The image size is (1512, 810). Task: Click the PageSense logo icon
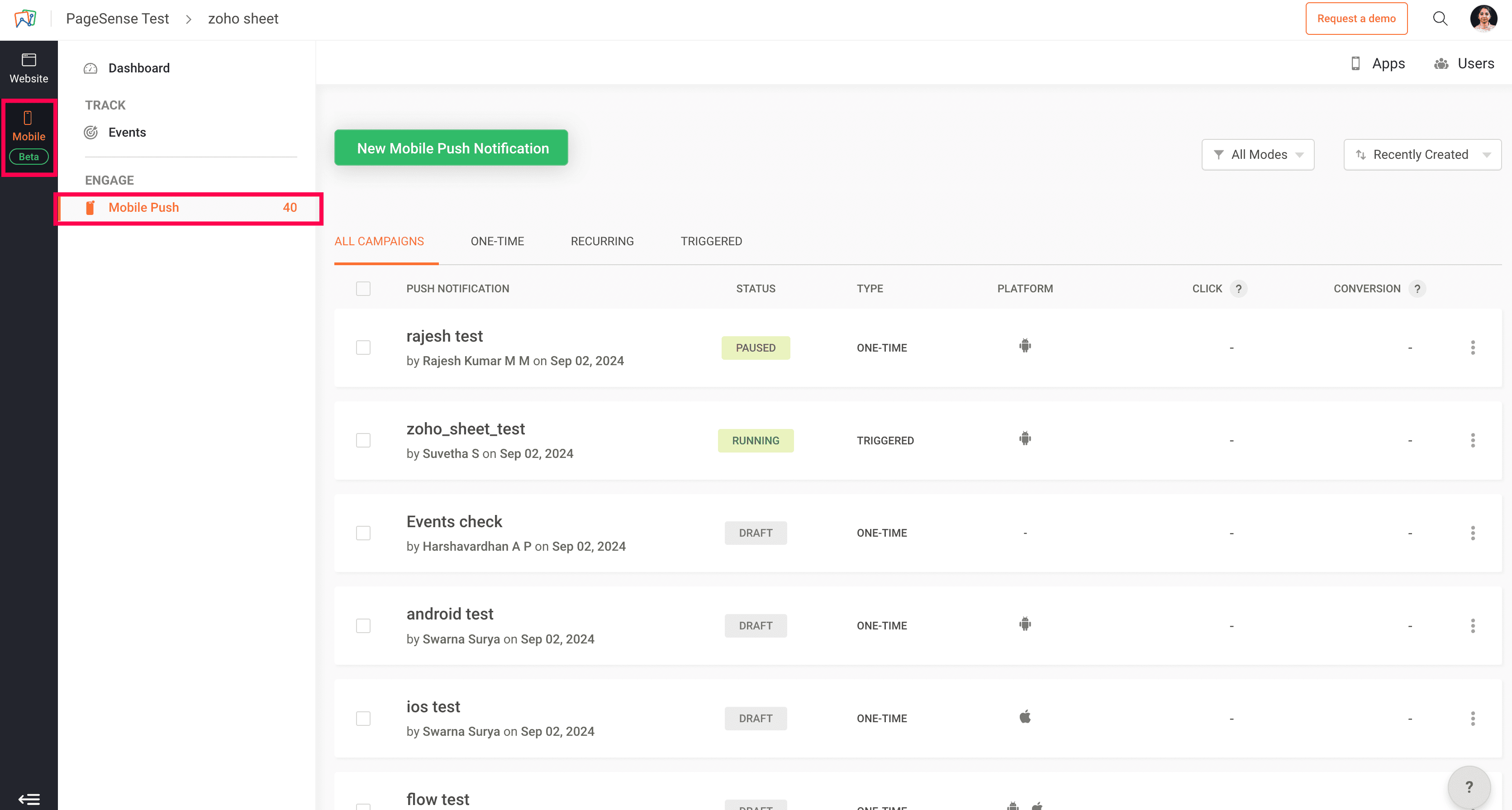pyautogui.click(x=25, y=19)
